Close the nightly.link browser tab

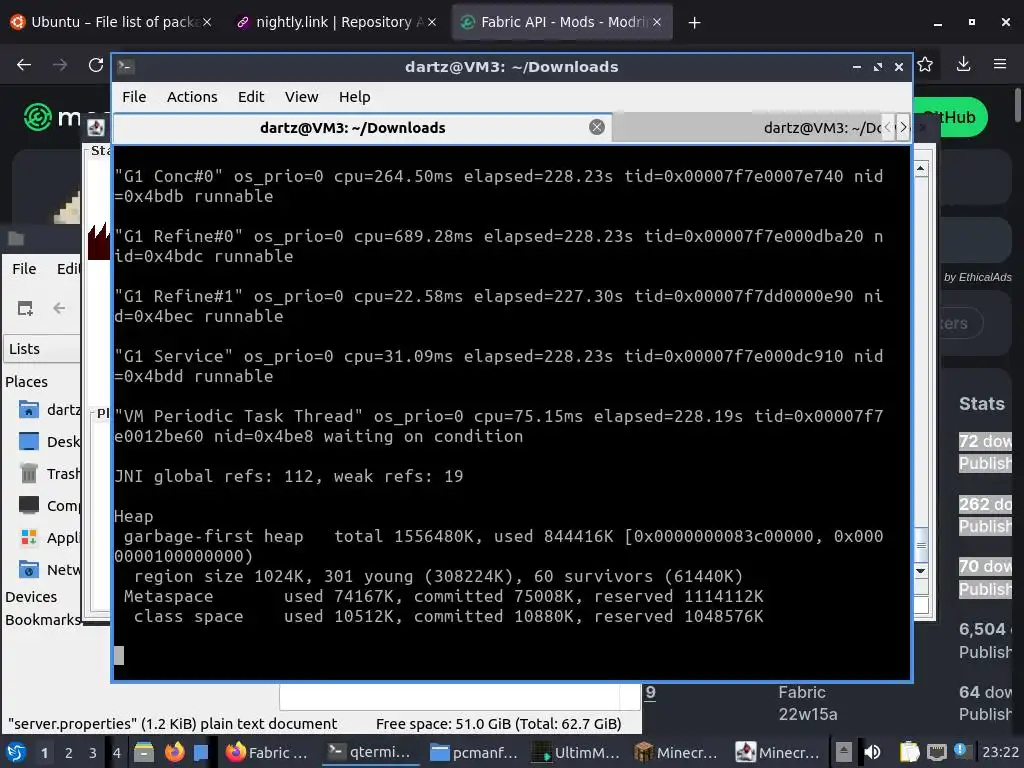[432, 22]
